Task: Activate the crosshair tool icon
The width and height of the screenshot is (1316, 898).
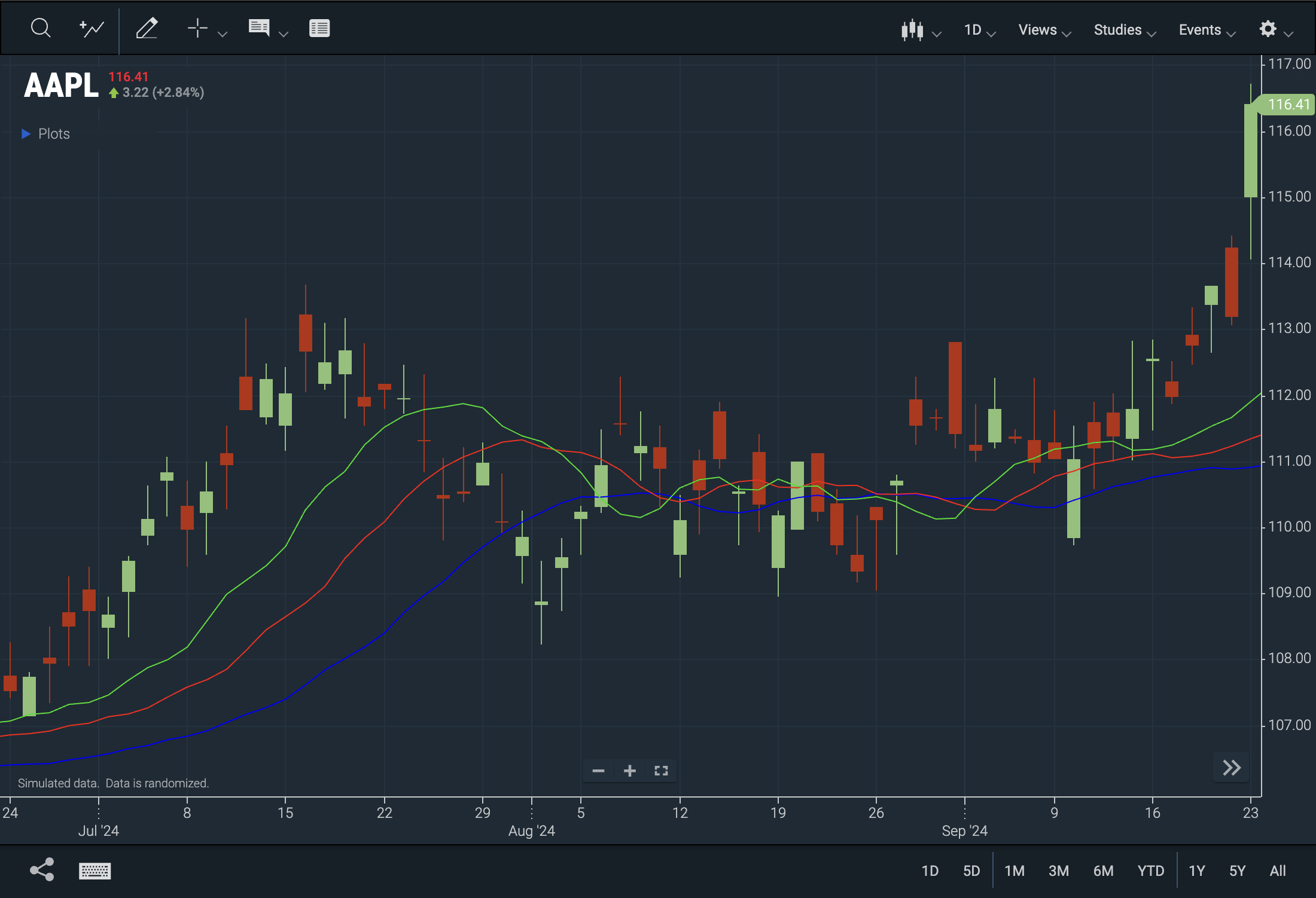Action: coord(197,28)
